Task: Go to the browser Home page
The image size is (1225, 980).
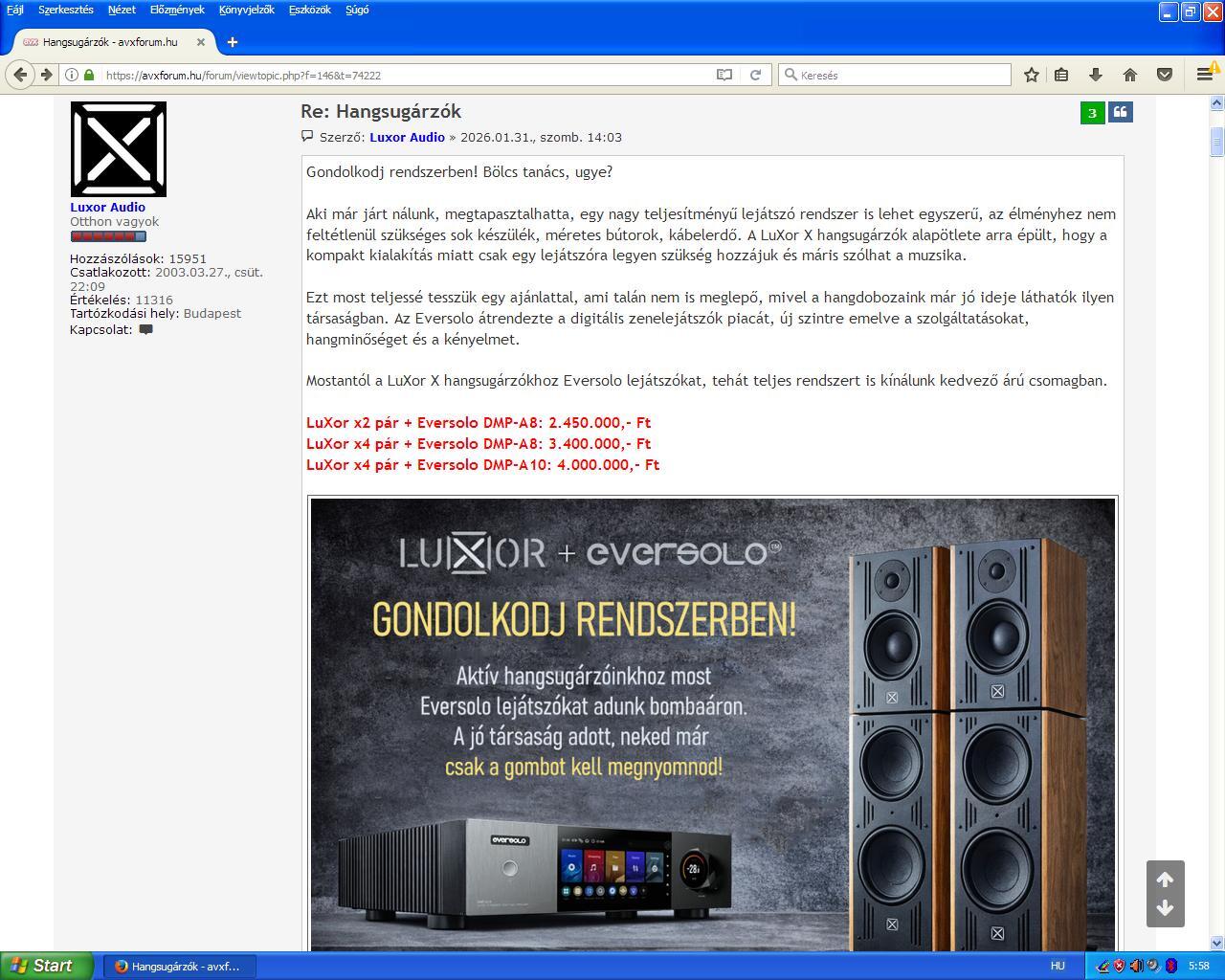Action: click(1130, 75)
